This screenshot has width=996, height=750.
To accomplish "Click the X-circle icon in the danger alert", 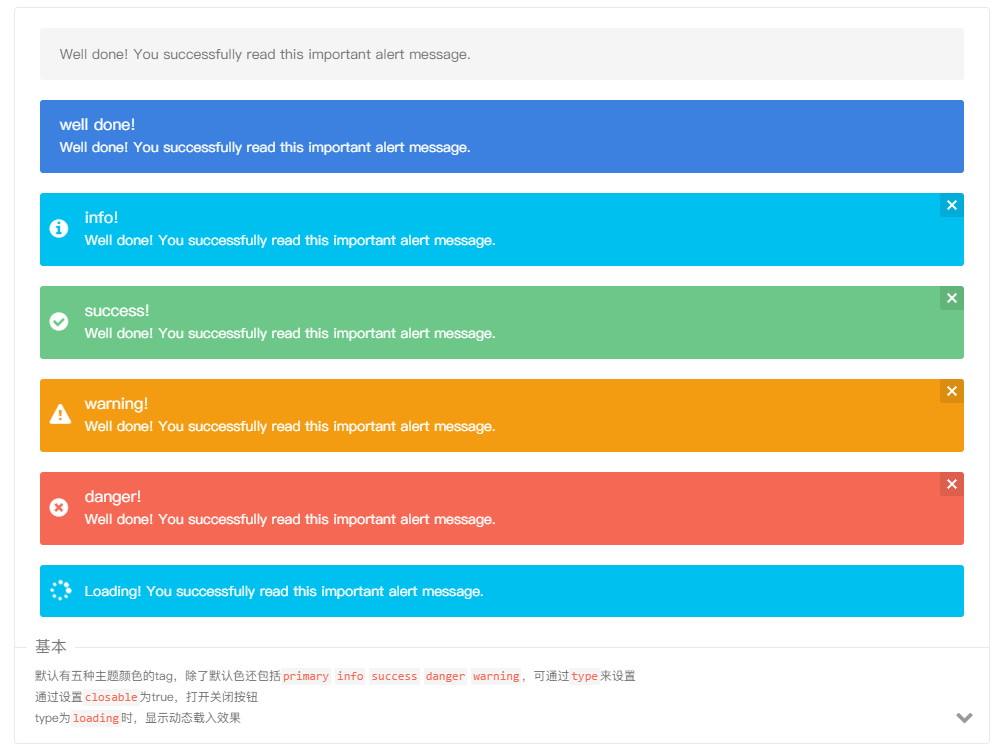I will pos(59,508).
